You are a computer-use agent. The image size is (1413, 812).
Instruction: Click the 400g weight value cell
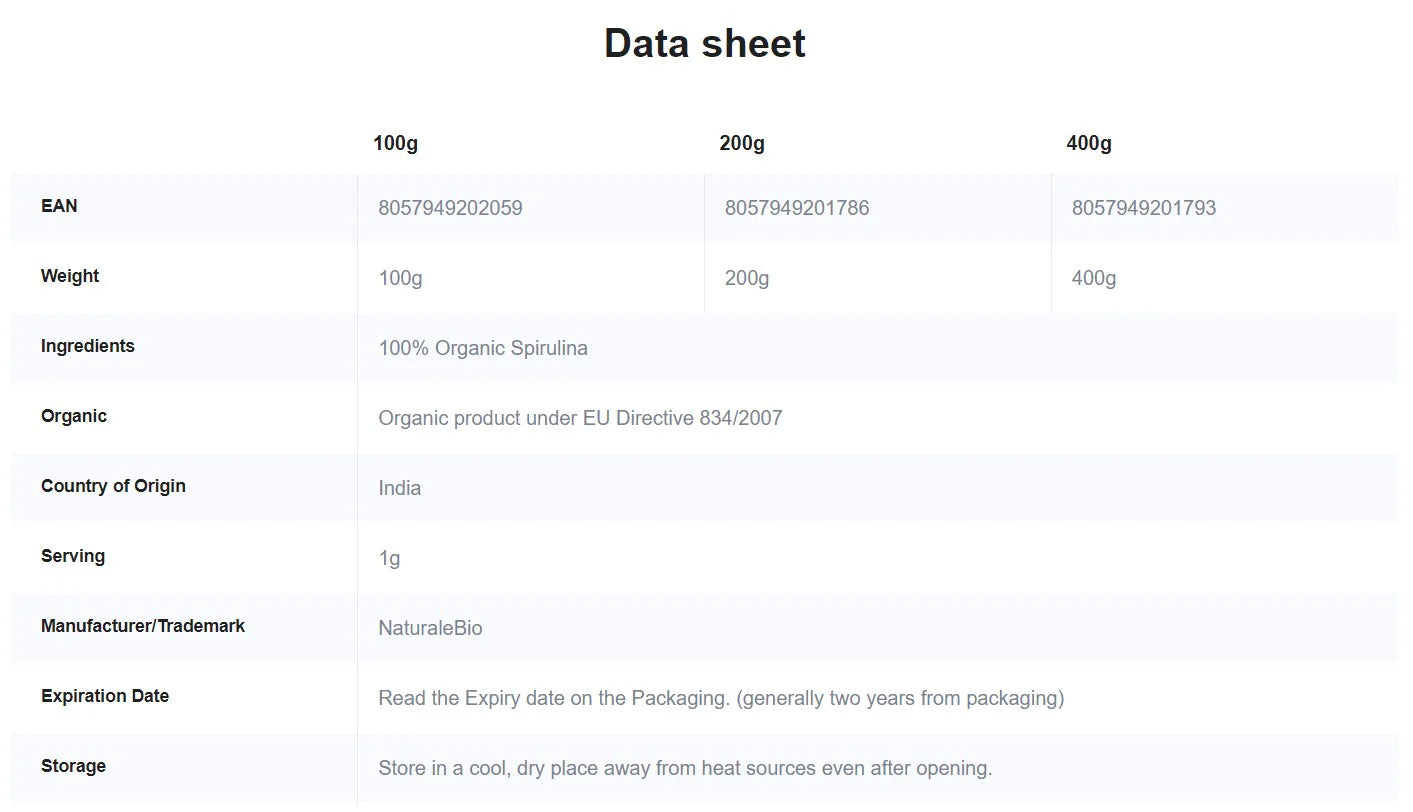[1225, 278]
